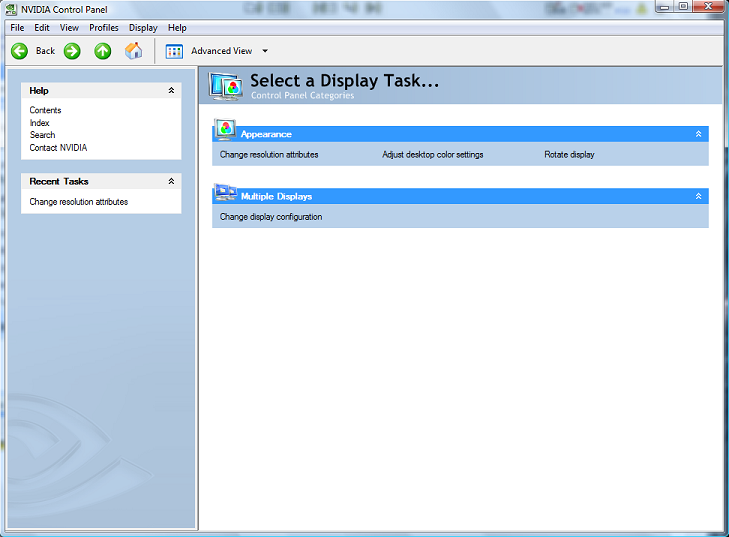Click the Appearance category icon
The image size is (729, 537).
click(226, 131)
